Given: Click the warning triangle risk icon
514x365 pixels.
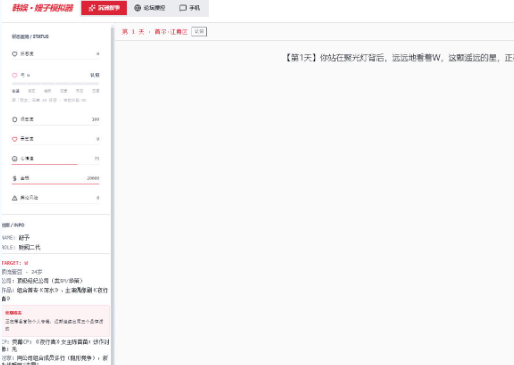Looking at the screenshot, I should (x=14, y=198).
